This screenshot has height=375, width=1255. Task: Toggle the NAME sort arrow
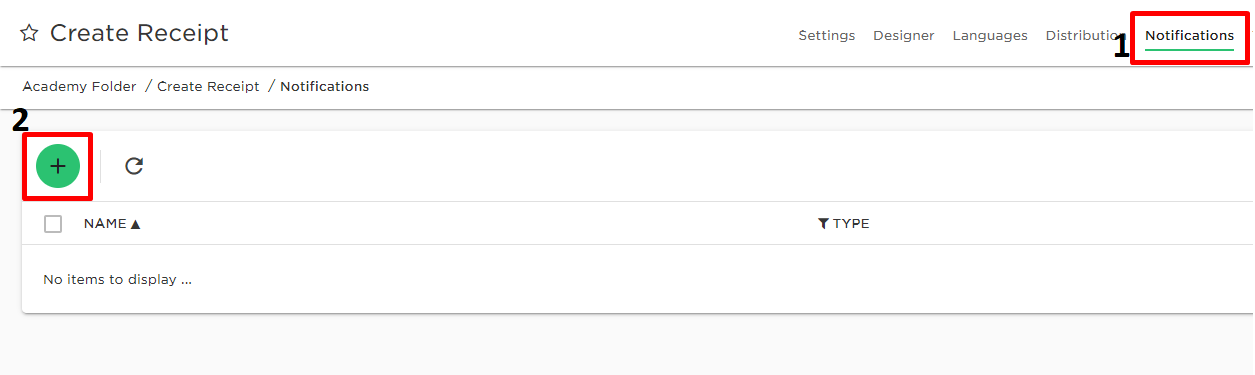135,224
